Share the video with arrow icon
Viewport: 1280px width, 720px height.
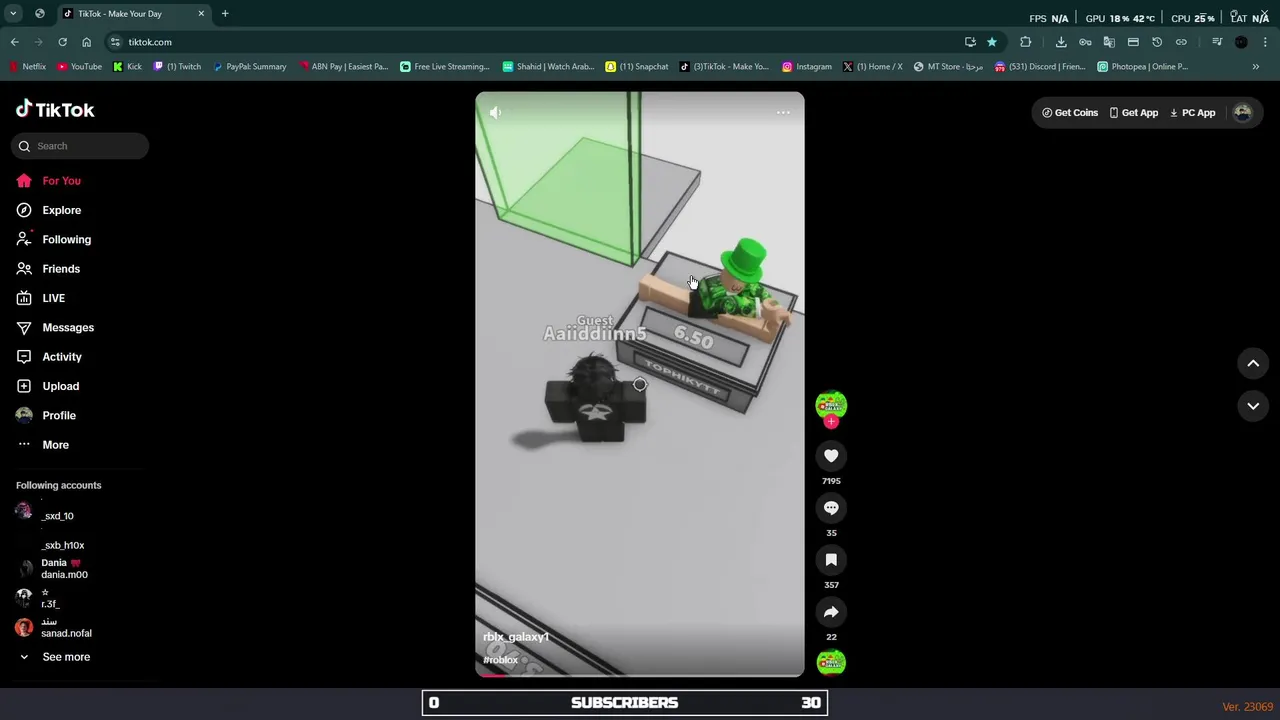click(x=831, y=612)
